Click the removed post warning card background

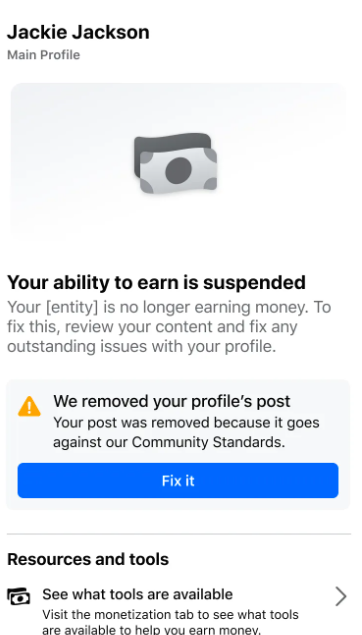click(178, 445)
